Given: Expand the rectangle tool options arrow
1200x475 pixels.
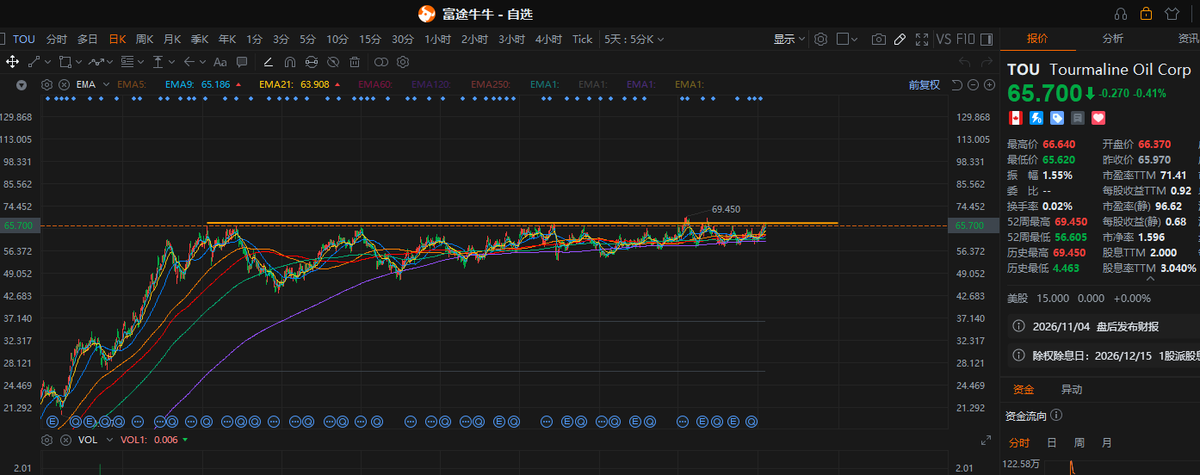Looking at the screenshot, I should [78, 60].
